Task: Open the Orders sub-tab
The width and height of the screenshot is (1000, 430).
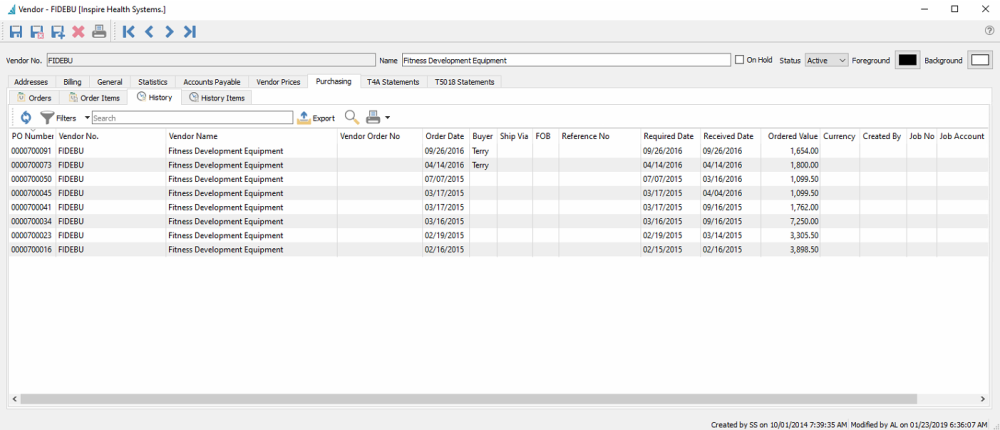Action: [34, 98]
